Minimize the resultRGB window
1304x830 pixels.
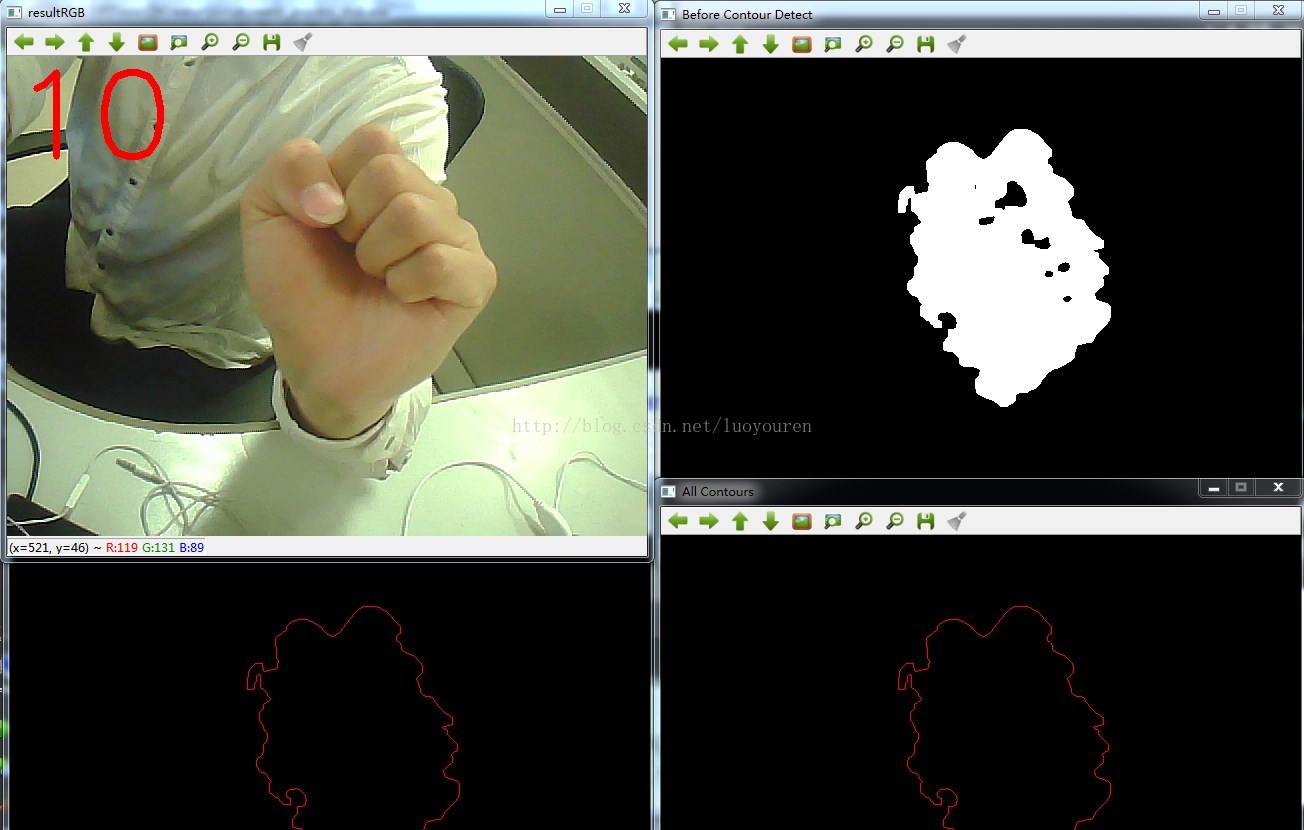(560, 8)
